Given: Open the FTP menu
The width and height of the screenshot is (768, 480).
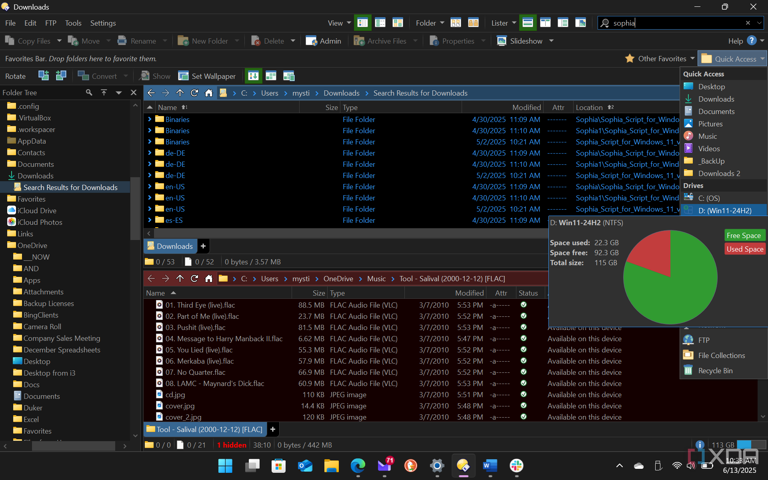Looking at the screenshot, I should [51, 23].
